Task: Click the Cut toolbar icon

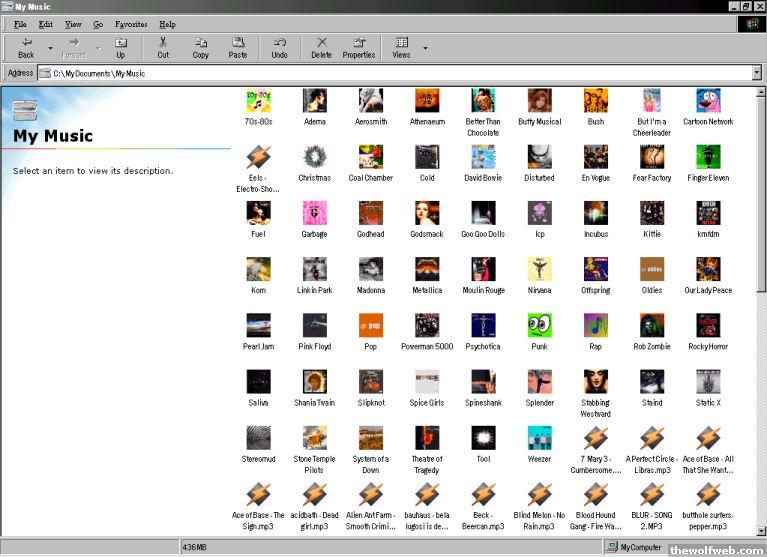Action: [x=162, y=47]
